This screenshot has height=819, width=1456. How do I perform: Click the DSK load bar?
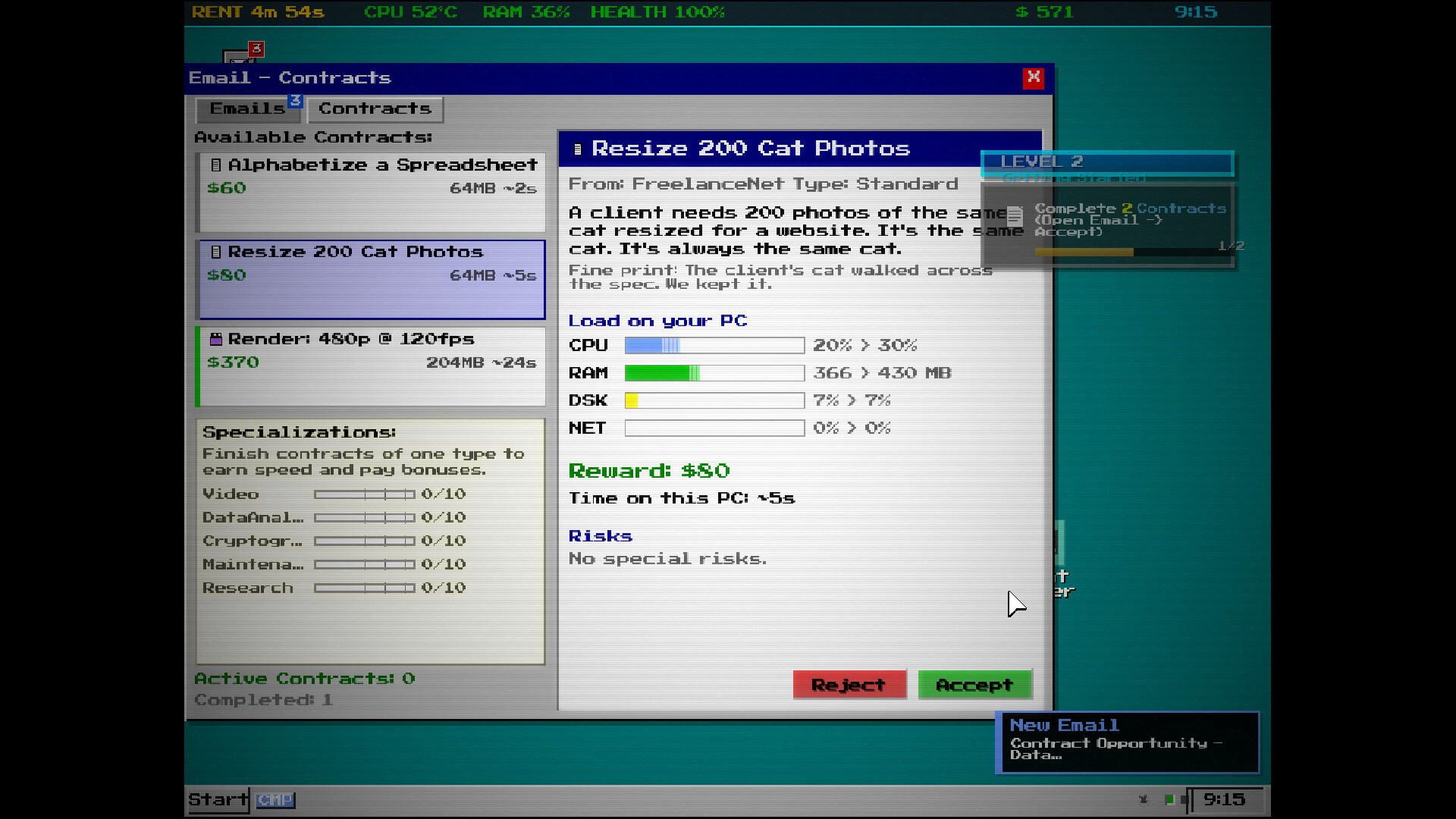(x=714, y=400)
